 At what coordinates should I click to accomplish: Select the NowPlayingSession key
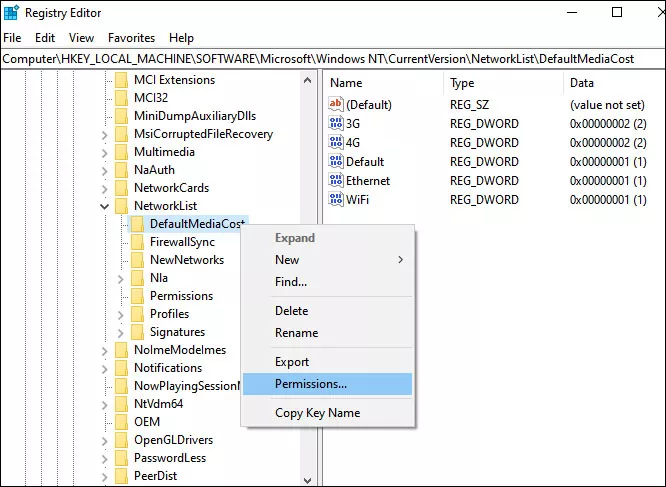187,386
